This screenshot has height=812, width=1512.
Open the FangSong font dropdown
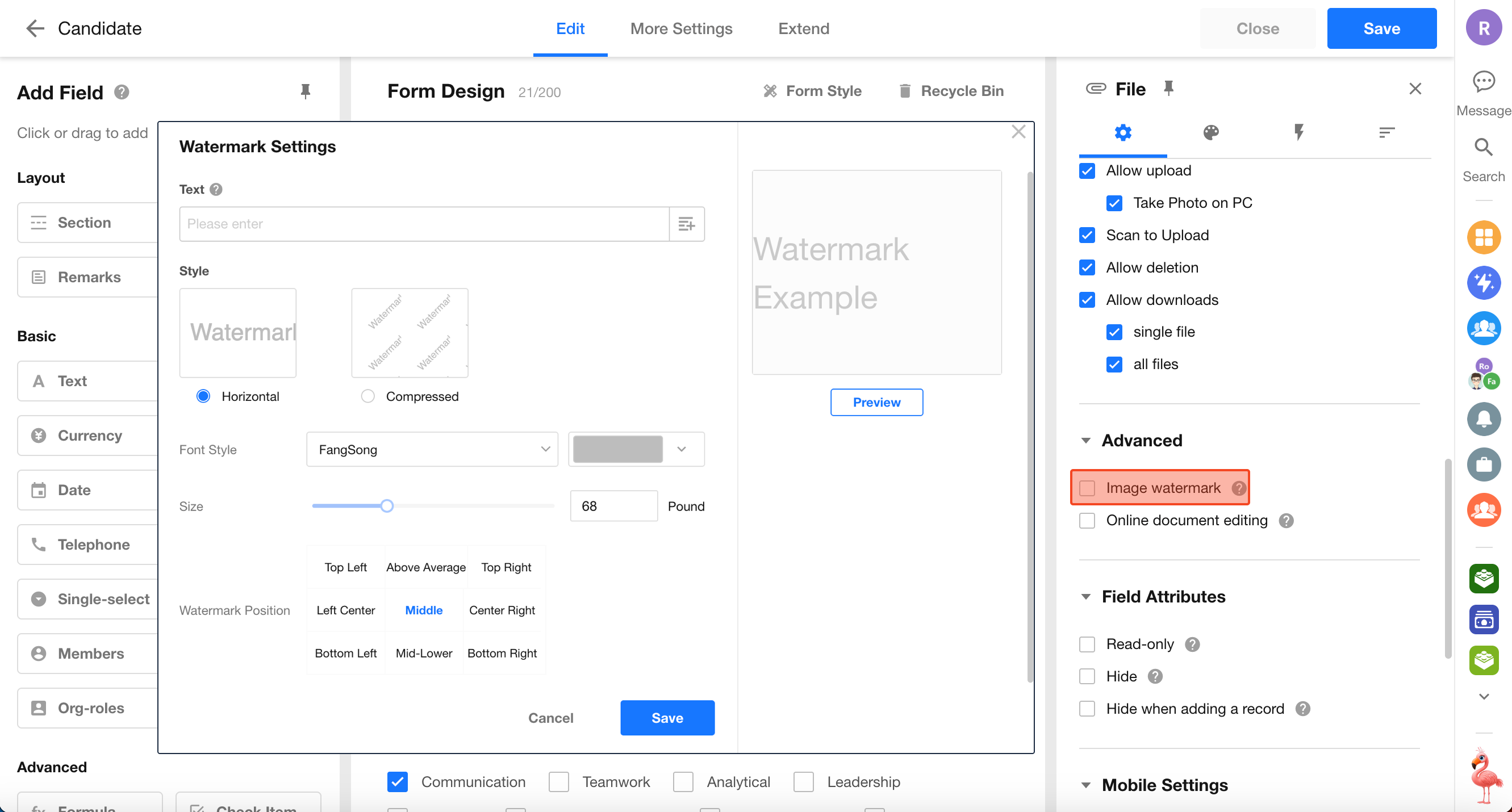click(x=432, y=449)
